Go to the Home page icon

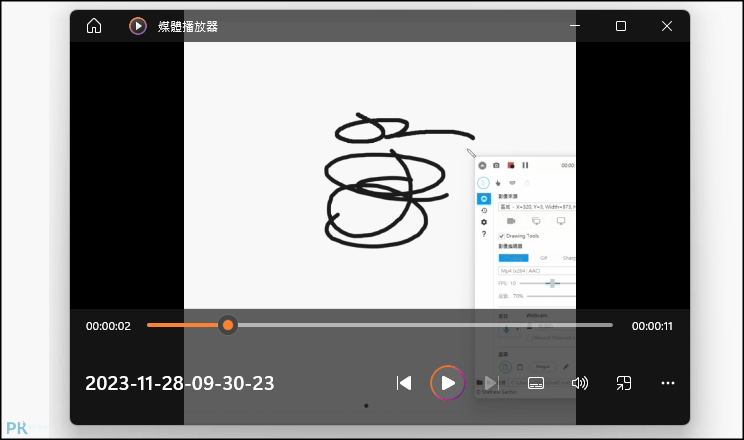click(x=94, y=26)
